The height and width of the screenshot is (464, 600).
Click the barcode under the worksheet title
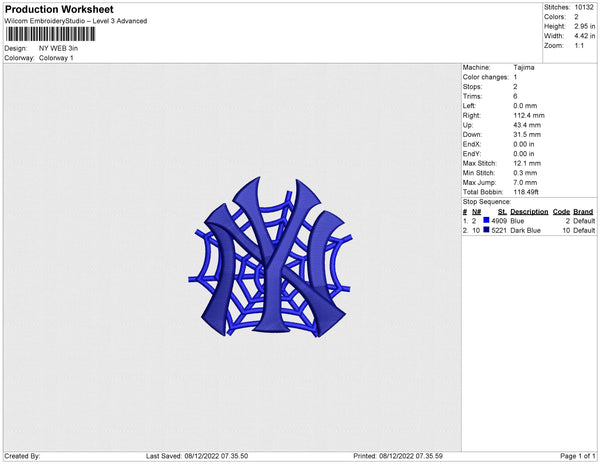[50, 34]
